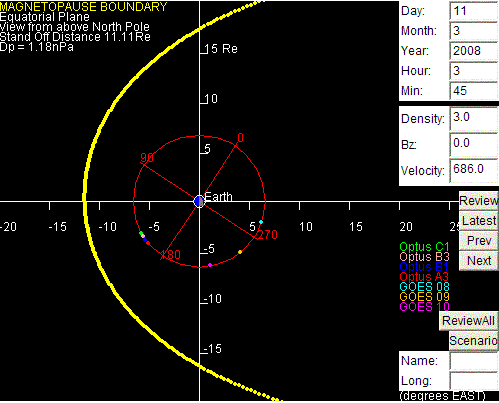Advance with the Next button
The width and height of the screenshot is (499, 403).
tap(479, 261)
